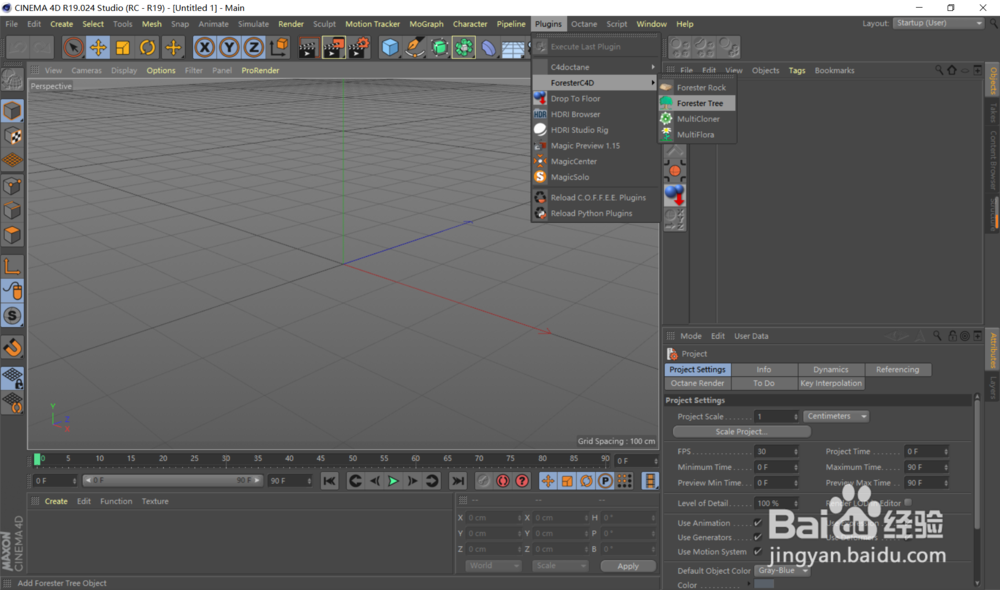Select the spline Pen tool
The width and height of the screenshot is (1000, 590).
click(415, 47)
